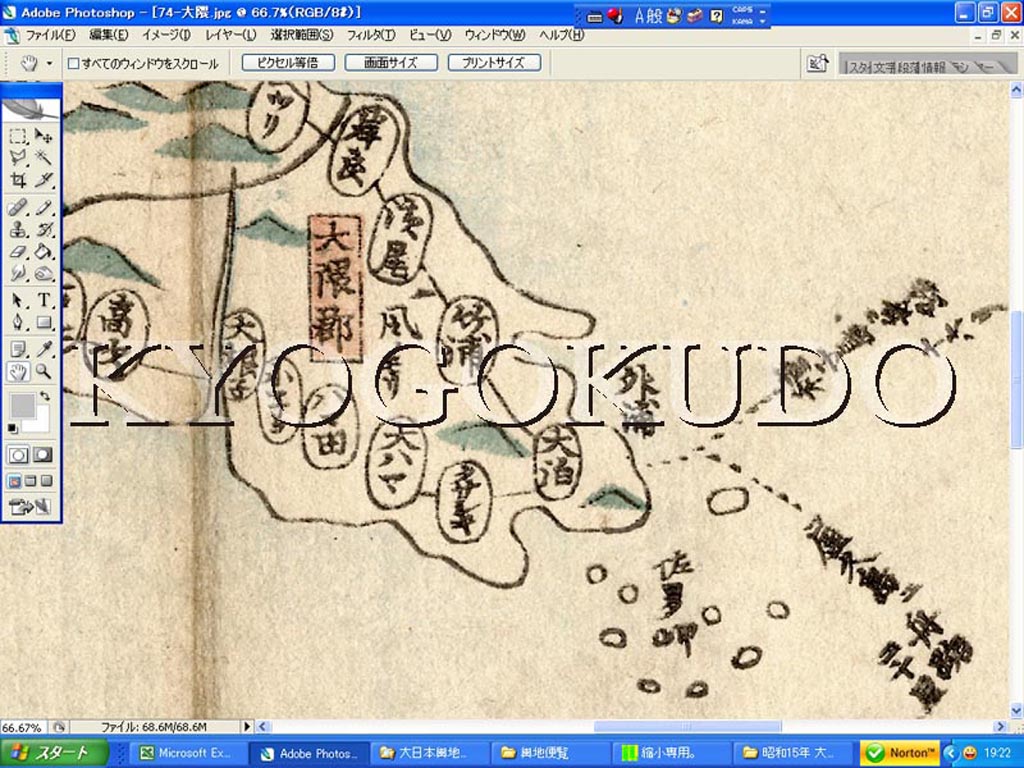Select the Eyedropper tool
Viewport: 1024px width, 768px height.
43,349
